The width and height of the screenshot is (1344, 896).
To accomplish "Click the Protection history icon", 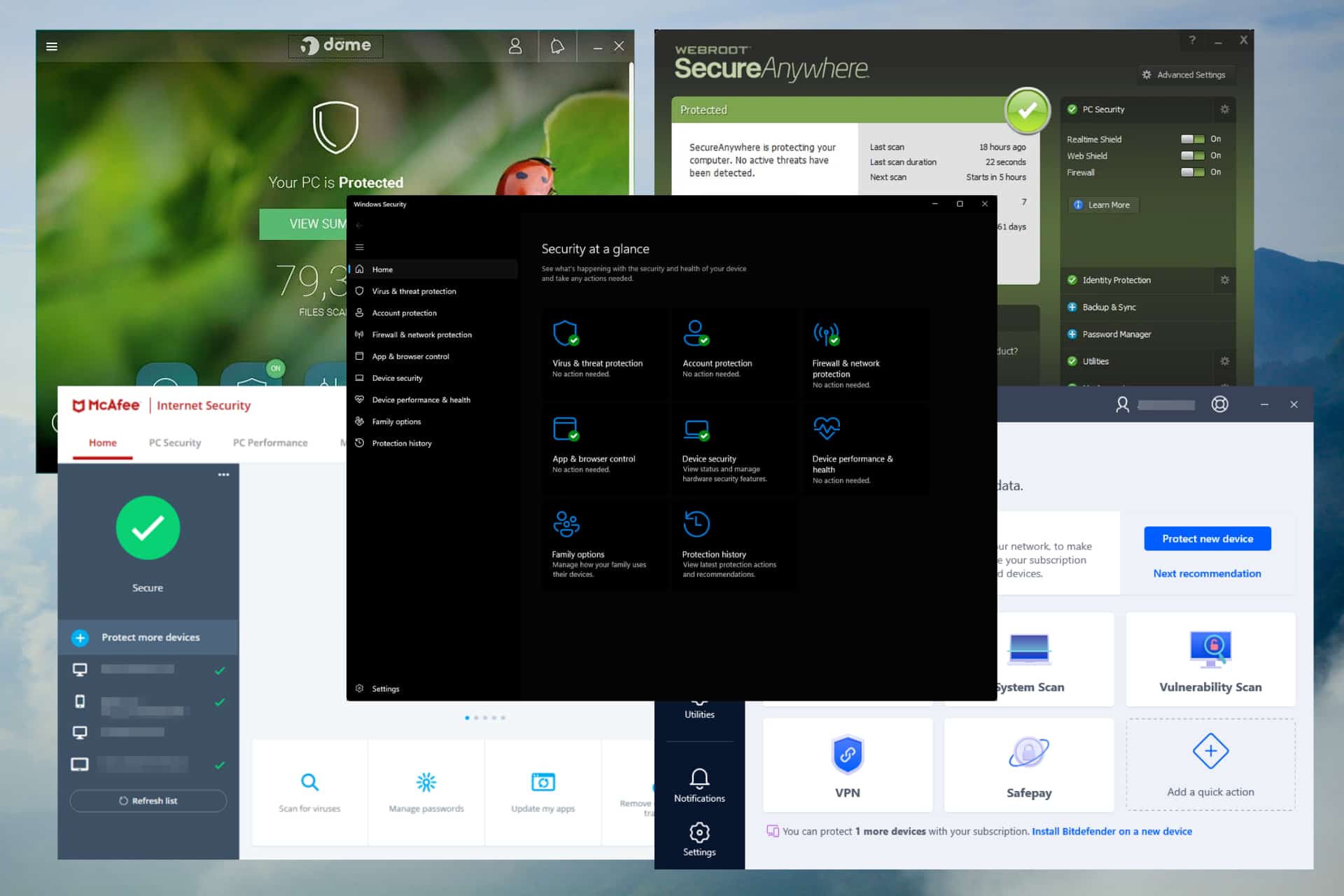I will (696, 523).
